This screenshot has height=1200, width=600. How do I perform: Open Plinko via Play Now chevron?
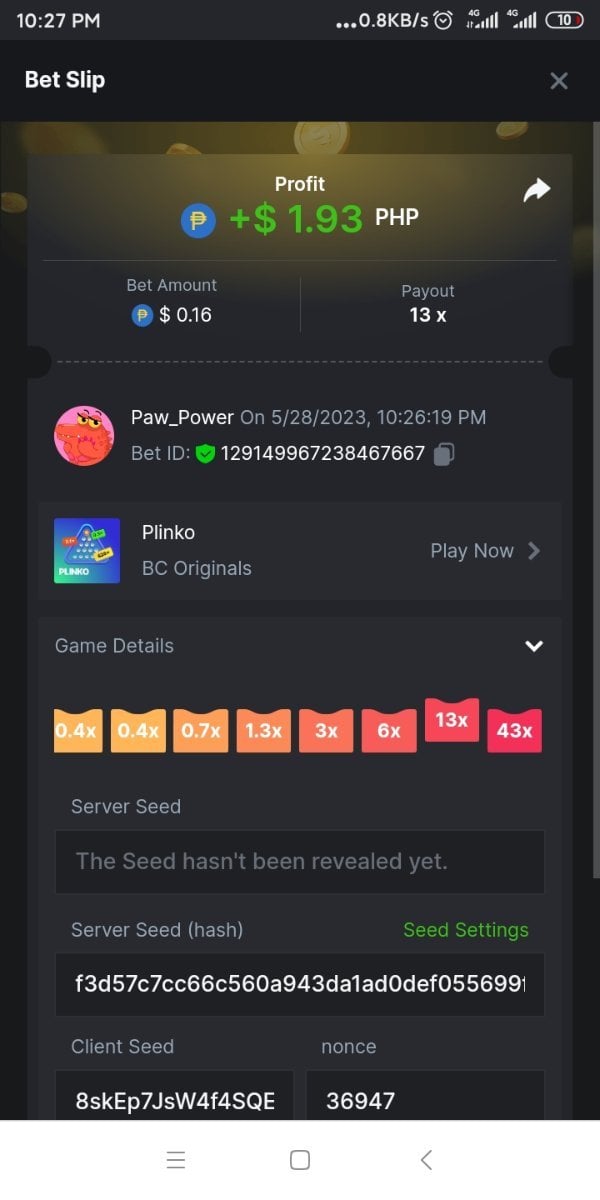(x=534, y=551)
